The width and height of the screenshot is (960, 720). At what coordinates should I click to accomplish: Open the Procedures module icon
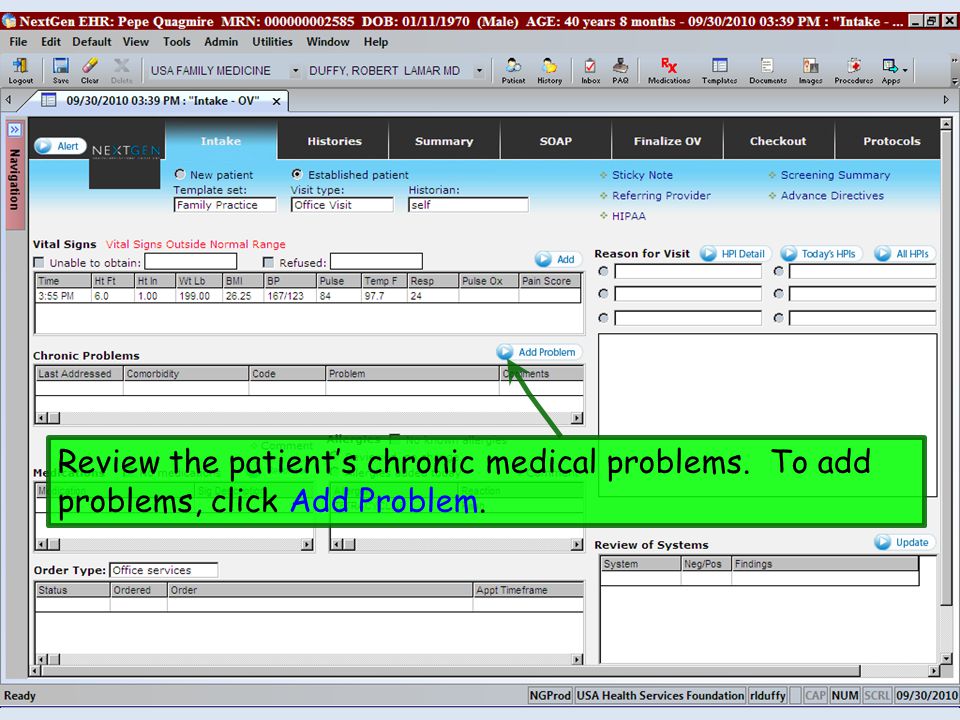pyautogui.click(x=853, y=70)
